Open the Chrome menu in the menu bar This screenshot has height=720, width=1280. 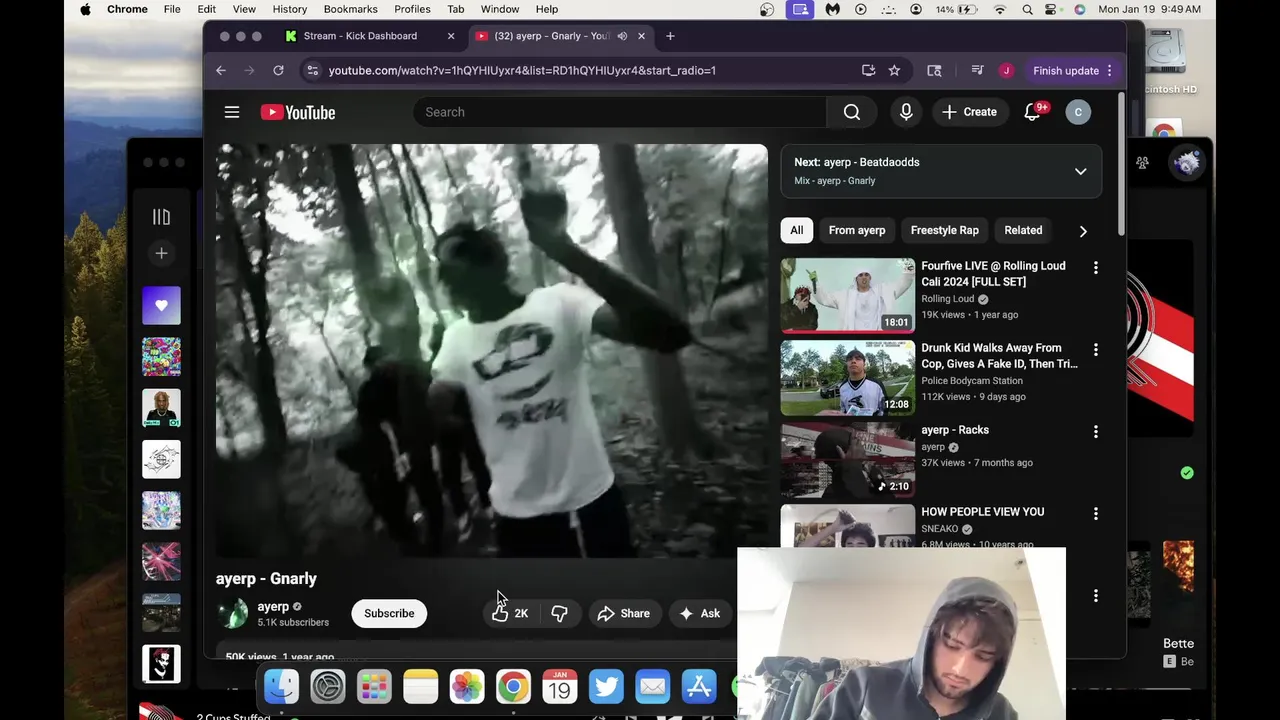(x=127, y=9)
